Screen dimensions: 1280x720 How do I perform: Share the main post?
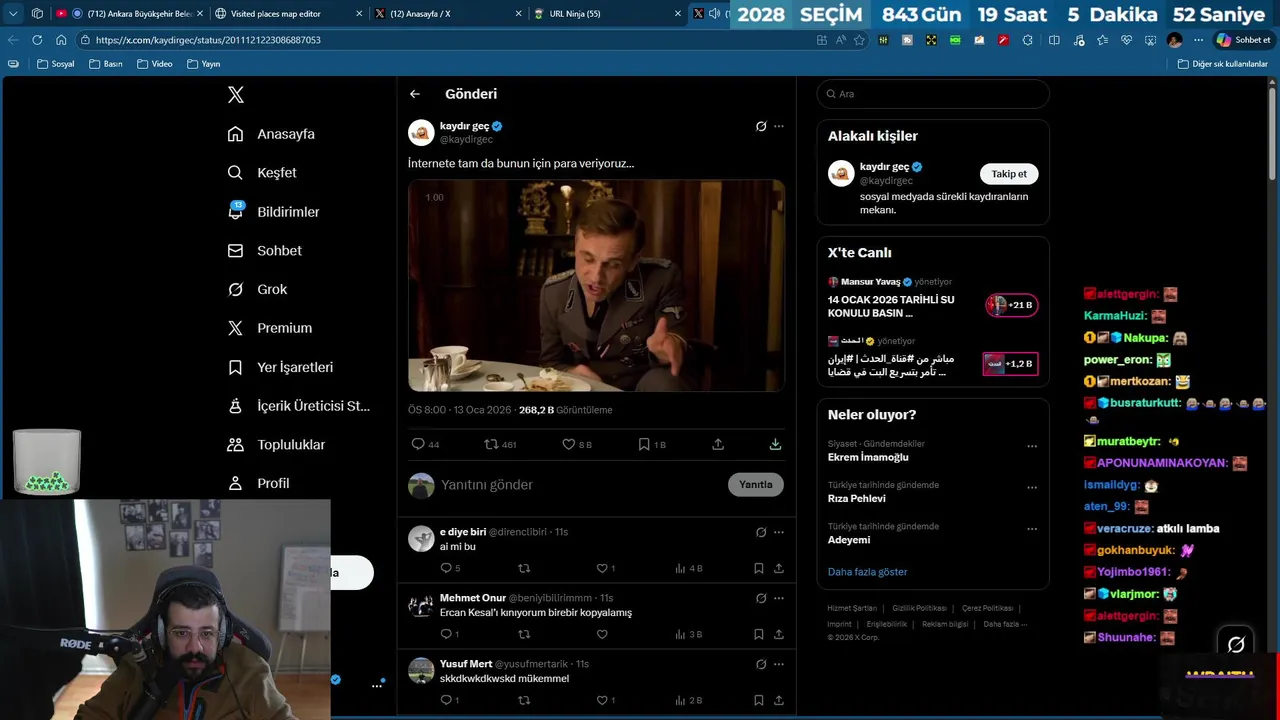point(718,444)
